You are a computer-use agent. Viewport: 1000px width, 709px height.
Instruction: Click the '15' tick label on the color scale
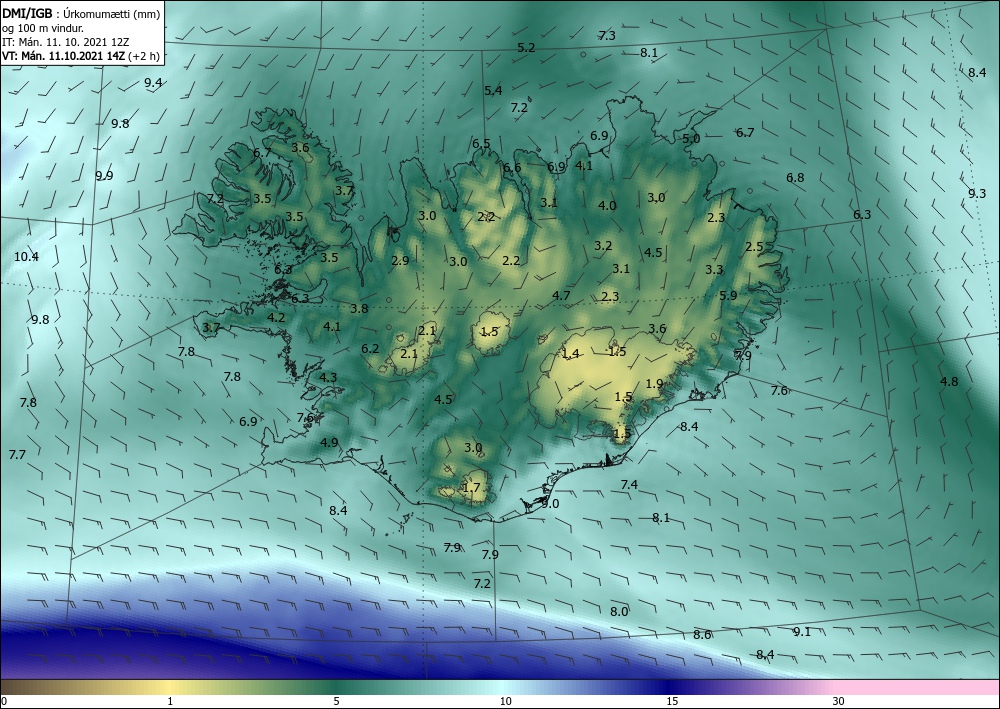tap(672, 701)
